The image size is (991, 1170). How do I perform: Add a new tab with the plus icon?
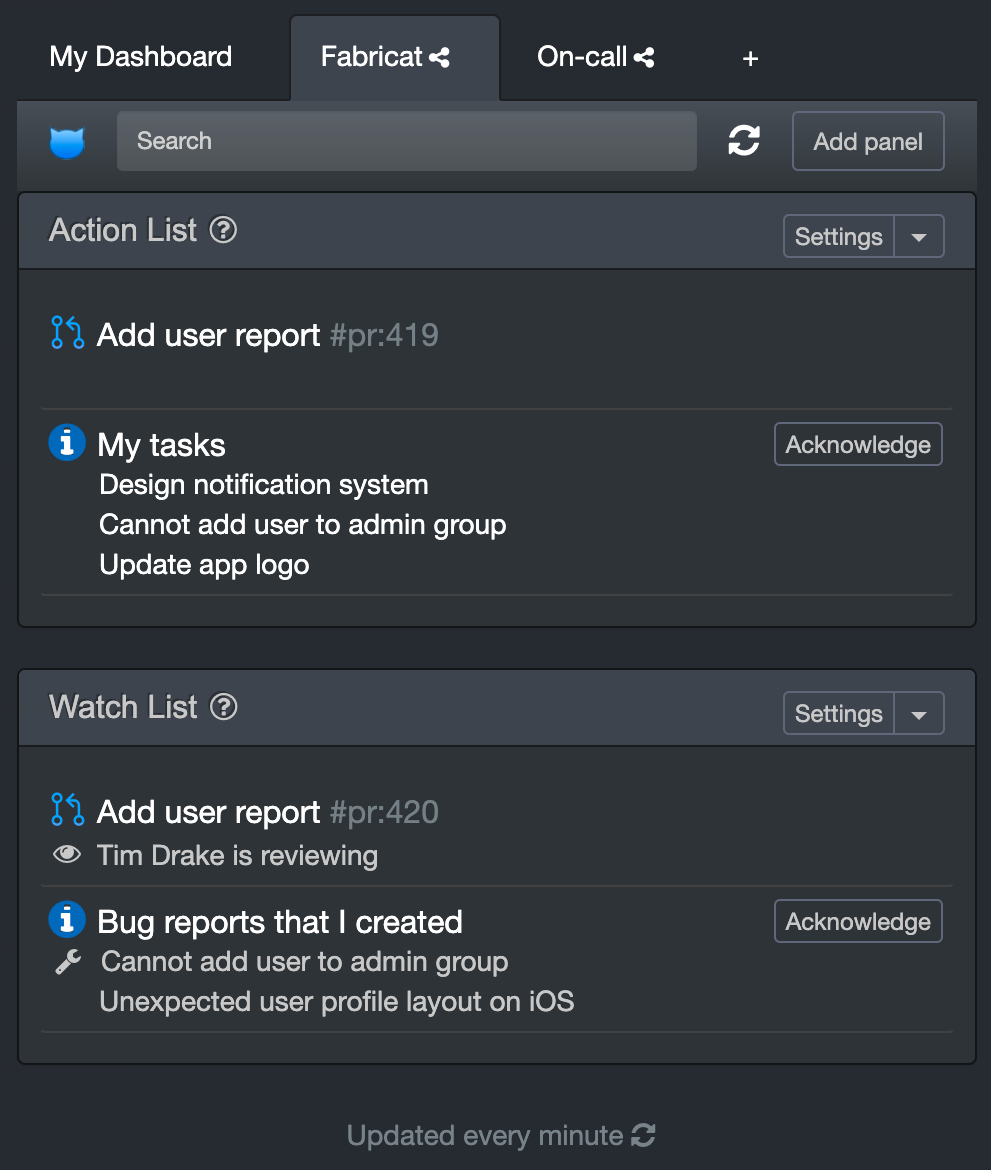click(751, 58)
